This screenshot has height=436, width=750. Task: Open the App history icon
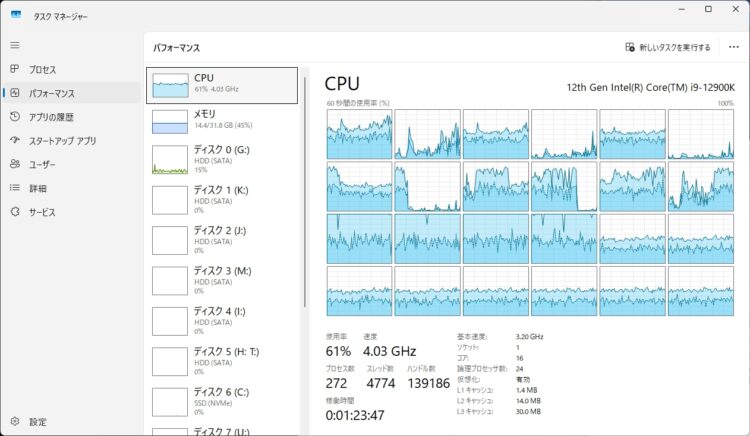click(x=15, y=117)
